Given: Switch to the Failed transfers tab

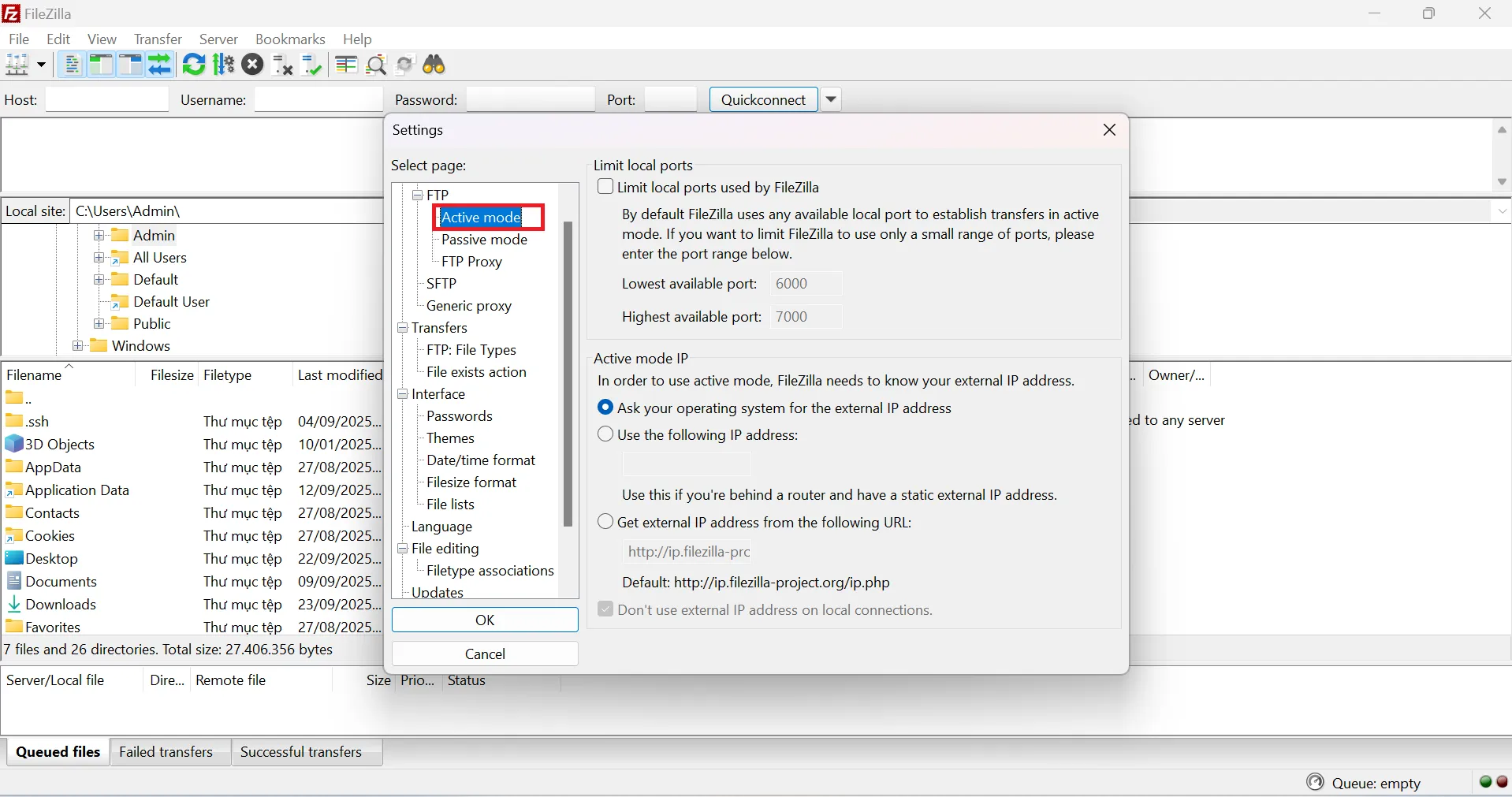Looking at the screenshot, I should (x=166, y=752).
